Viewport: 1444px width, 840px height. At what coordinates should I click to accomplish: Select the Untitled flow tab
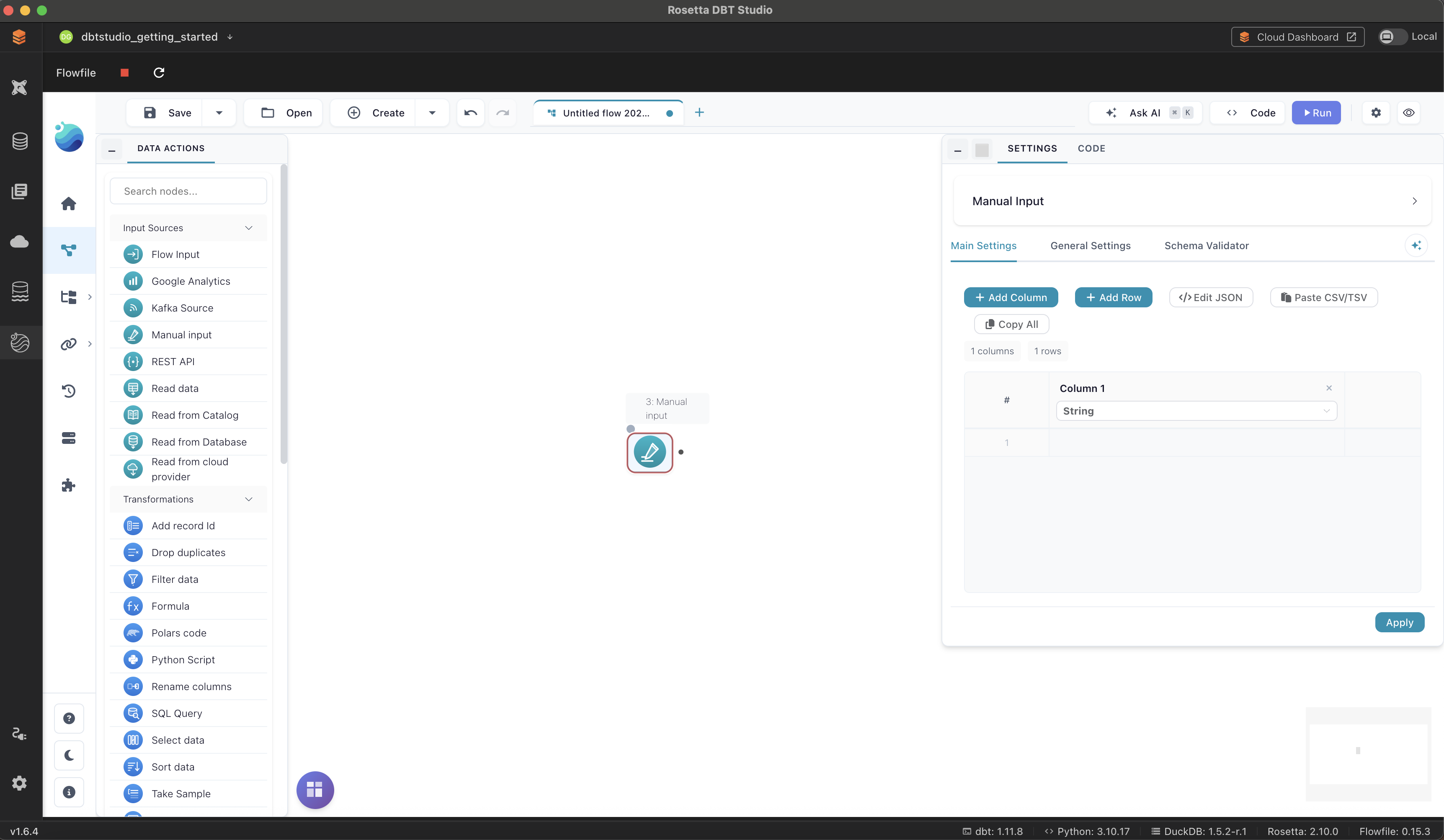(609, 113)
